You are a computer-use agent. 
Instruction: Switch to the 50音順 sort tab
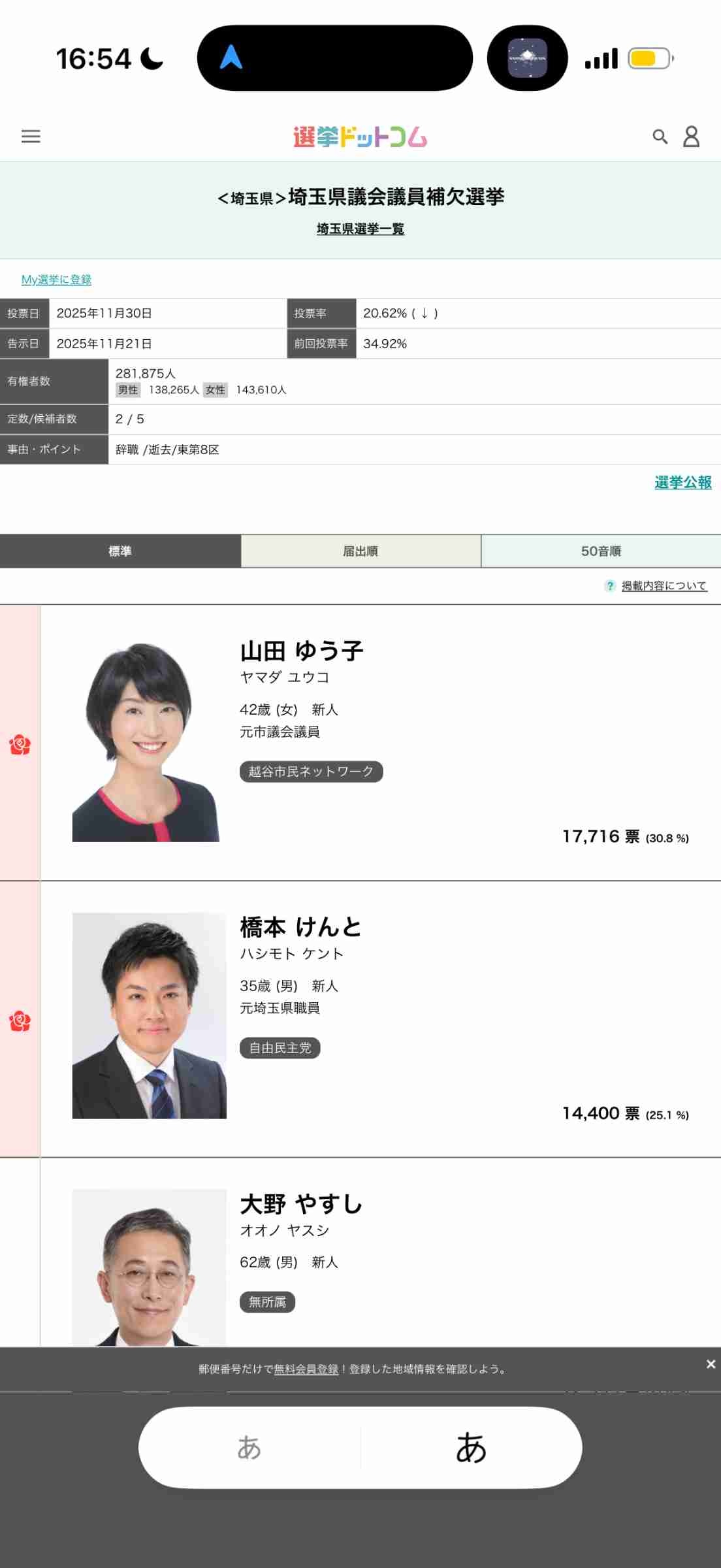(601, 551)
